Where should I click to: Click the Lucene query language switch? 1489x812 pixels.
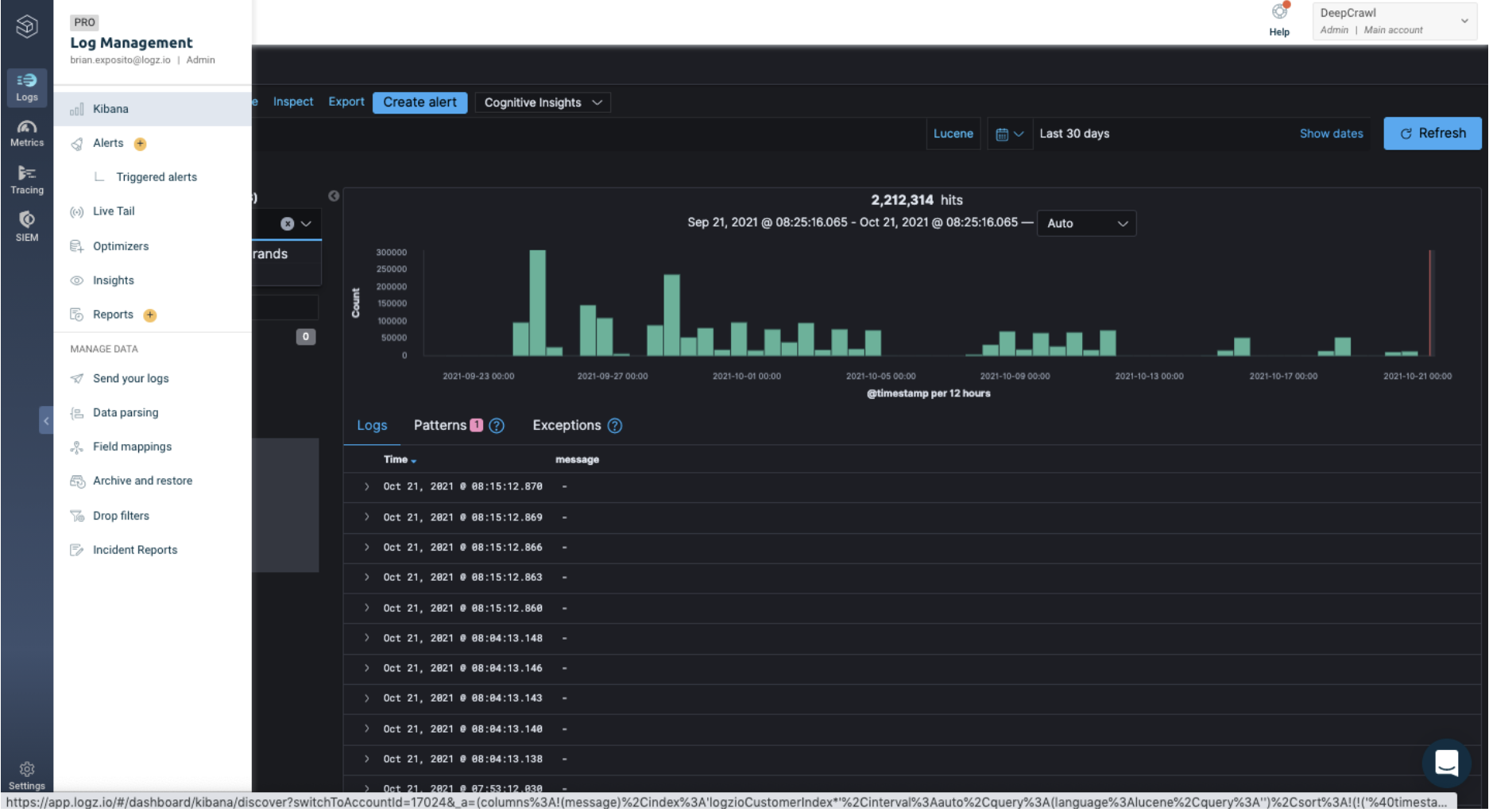click(x=953, y=134)
